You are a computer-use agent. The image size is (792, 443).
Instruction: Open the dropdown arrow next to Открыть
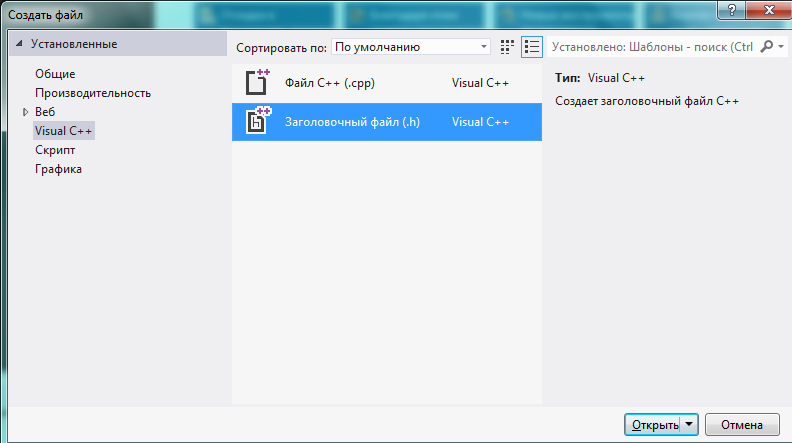point(689,424)
